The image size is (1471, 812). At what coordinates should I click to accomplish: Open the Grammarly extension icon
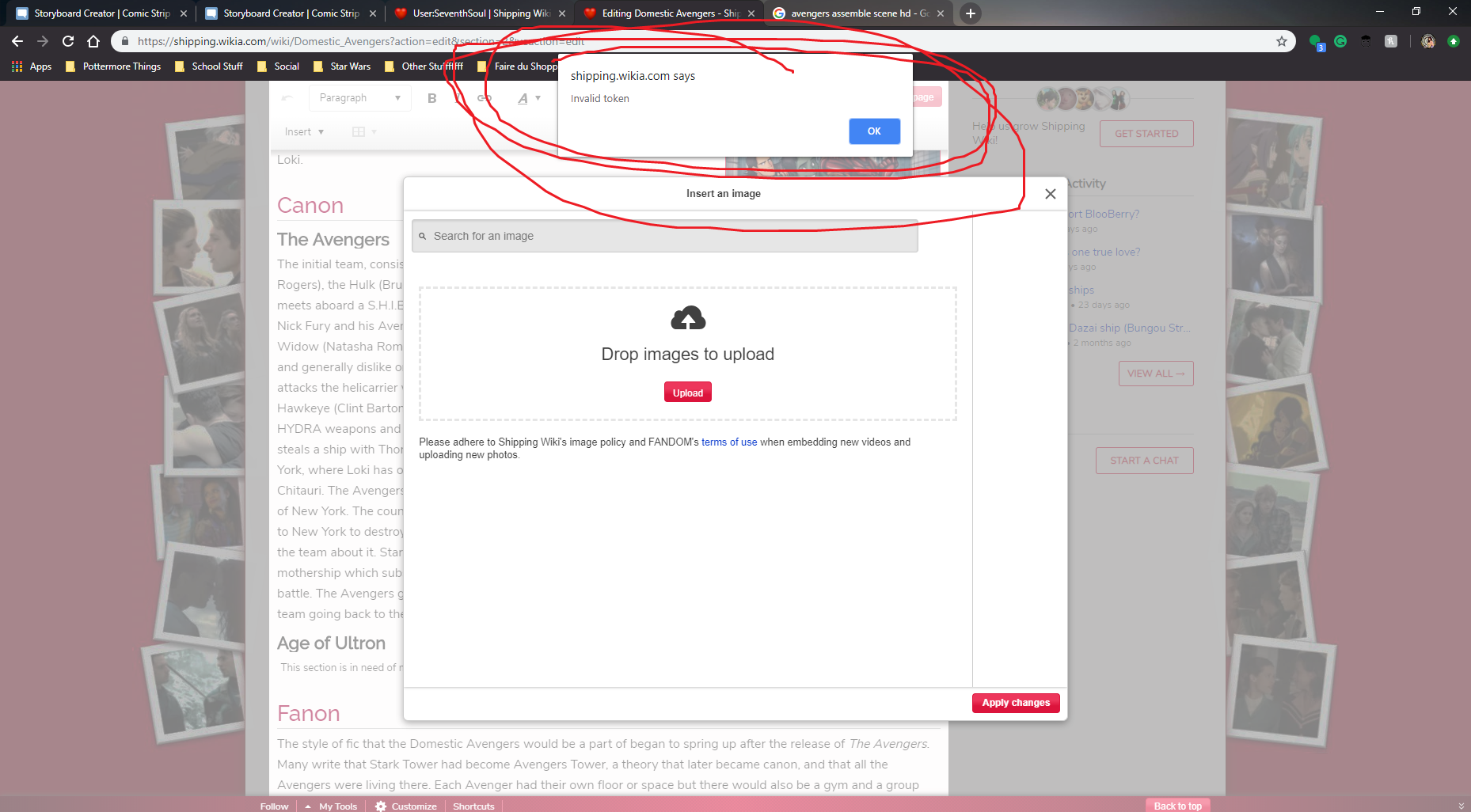(x=1340, y=41)
